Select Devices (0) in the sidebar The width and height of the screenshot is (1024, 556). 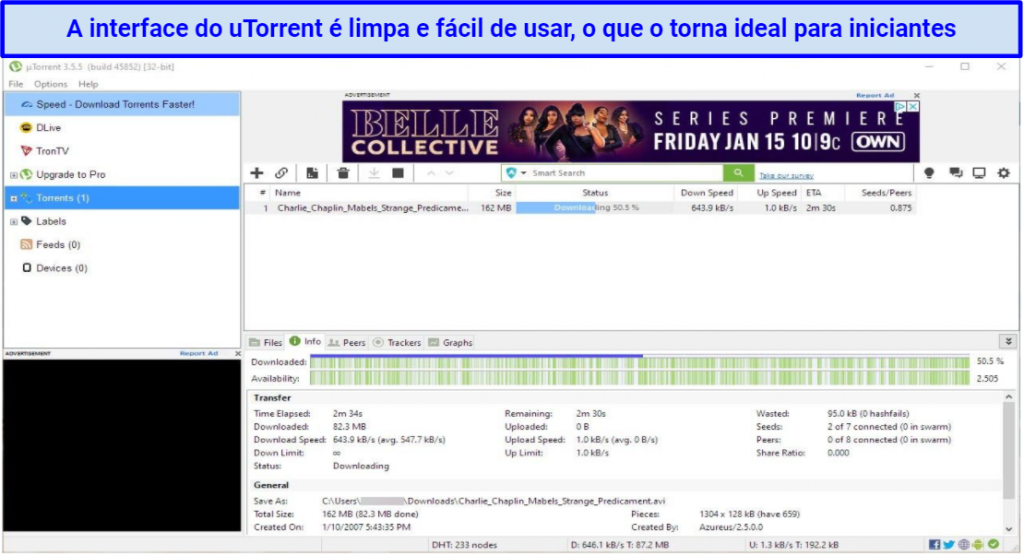[x=61, y=269]
